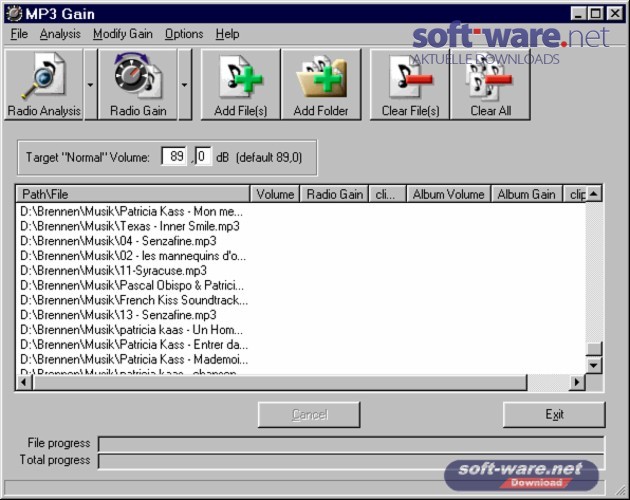Click the Add Folder icon
The image size is (630, 500).
point(321,84)
